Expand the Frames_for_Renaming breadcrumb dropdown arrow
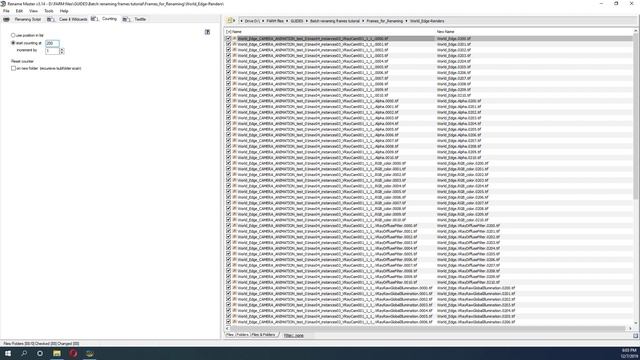Screen dimensions: 640x360 [x=363, y=21]
